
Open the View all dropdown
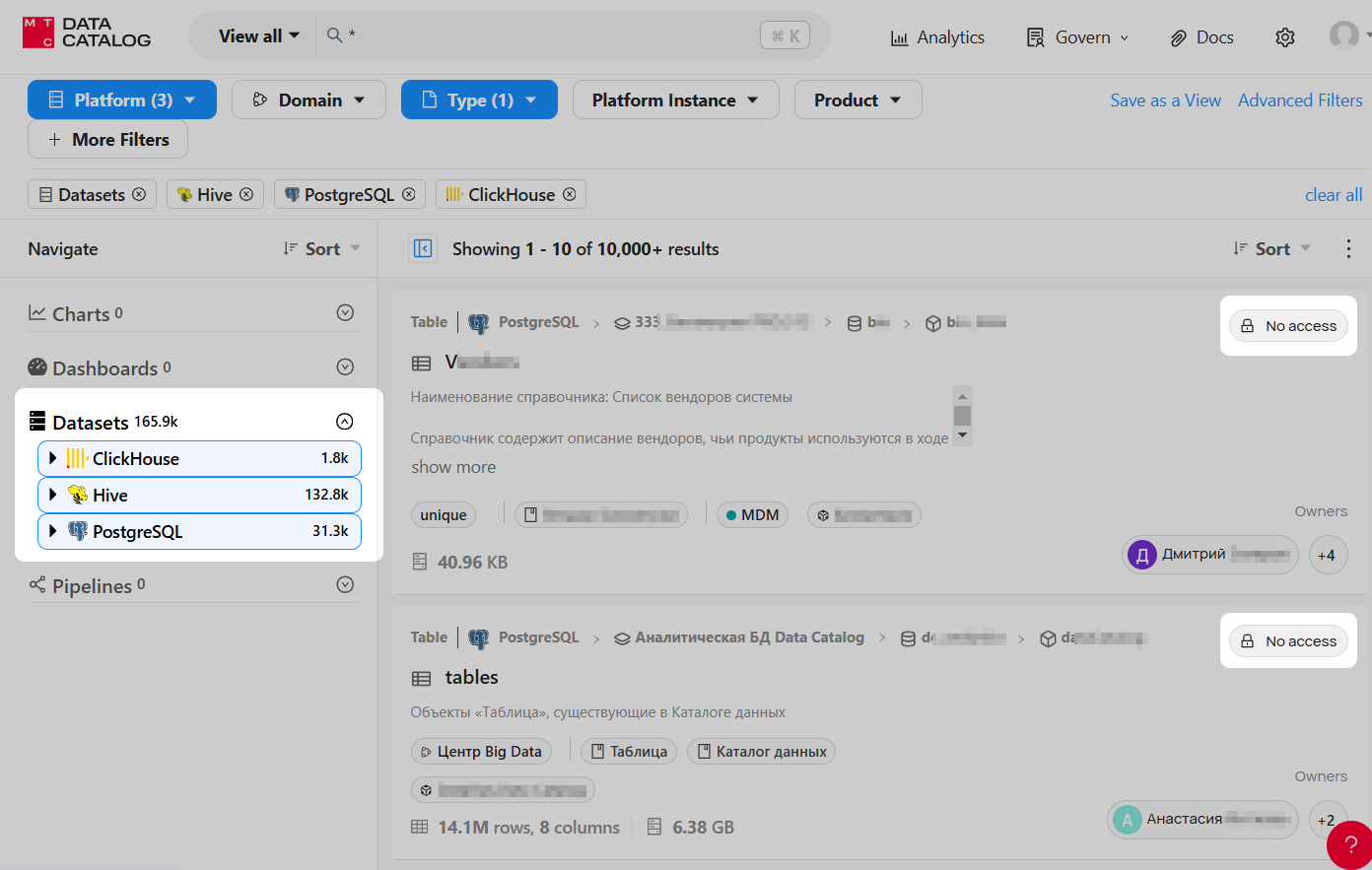point(258,36)
